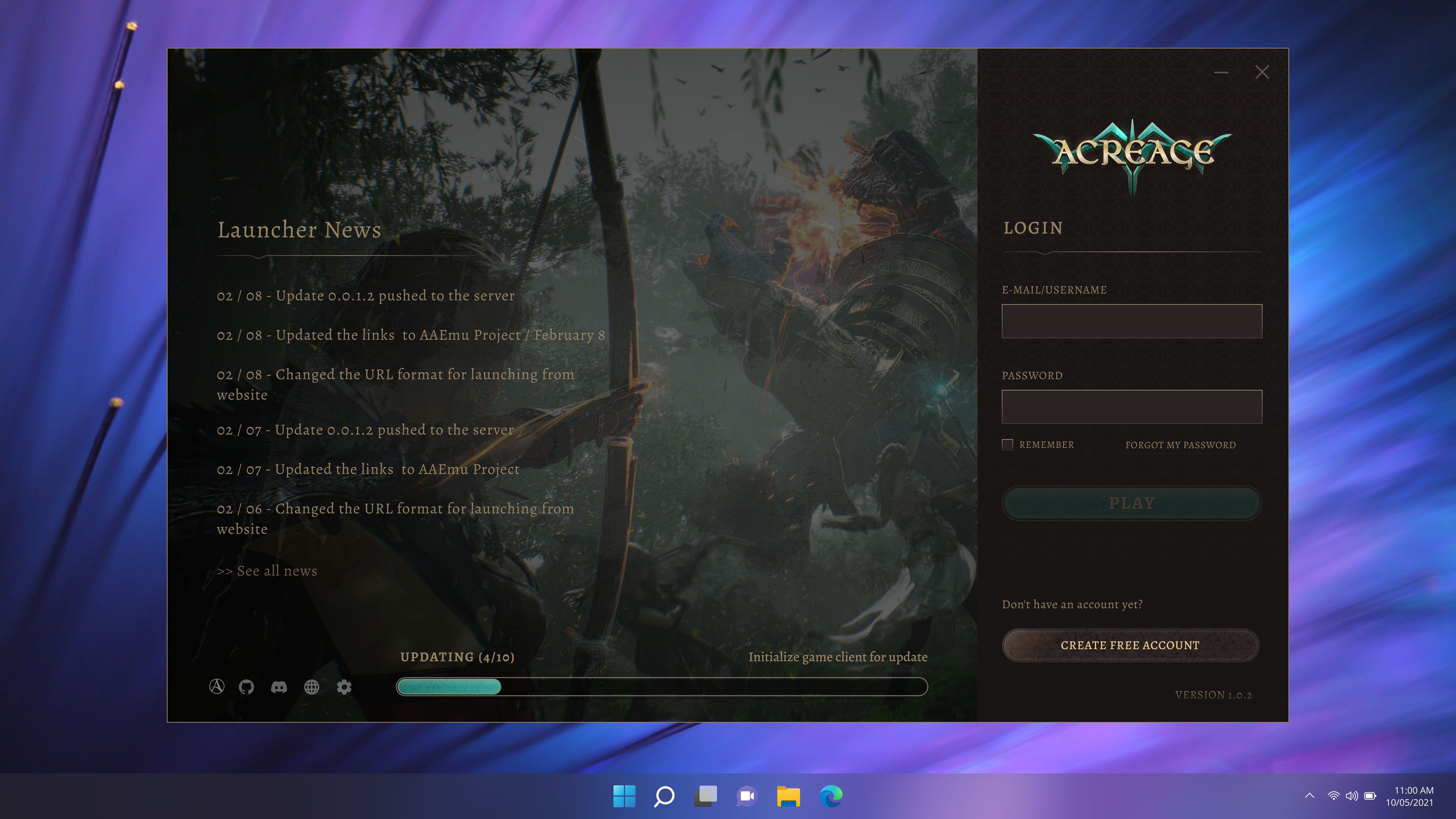Screen dimensions: 1456x819
Task: Open the website globe icon
Action: coord(311,687)
